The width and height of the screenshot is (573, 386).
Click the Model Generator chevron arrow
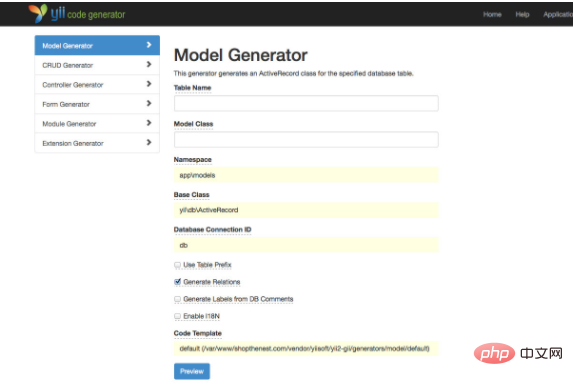click(x=149, y=45)
